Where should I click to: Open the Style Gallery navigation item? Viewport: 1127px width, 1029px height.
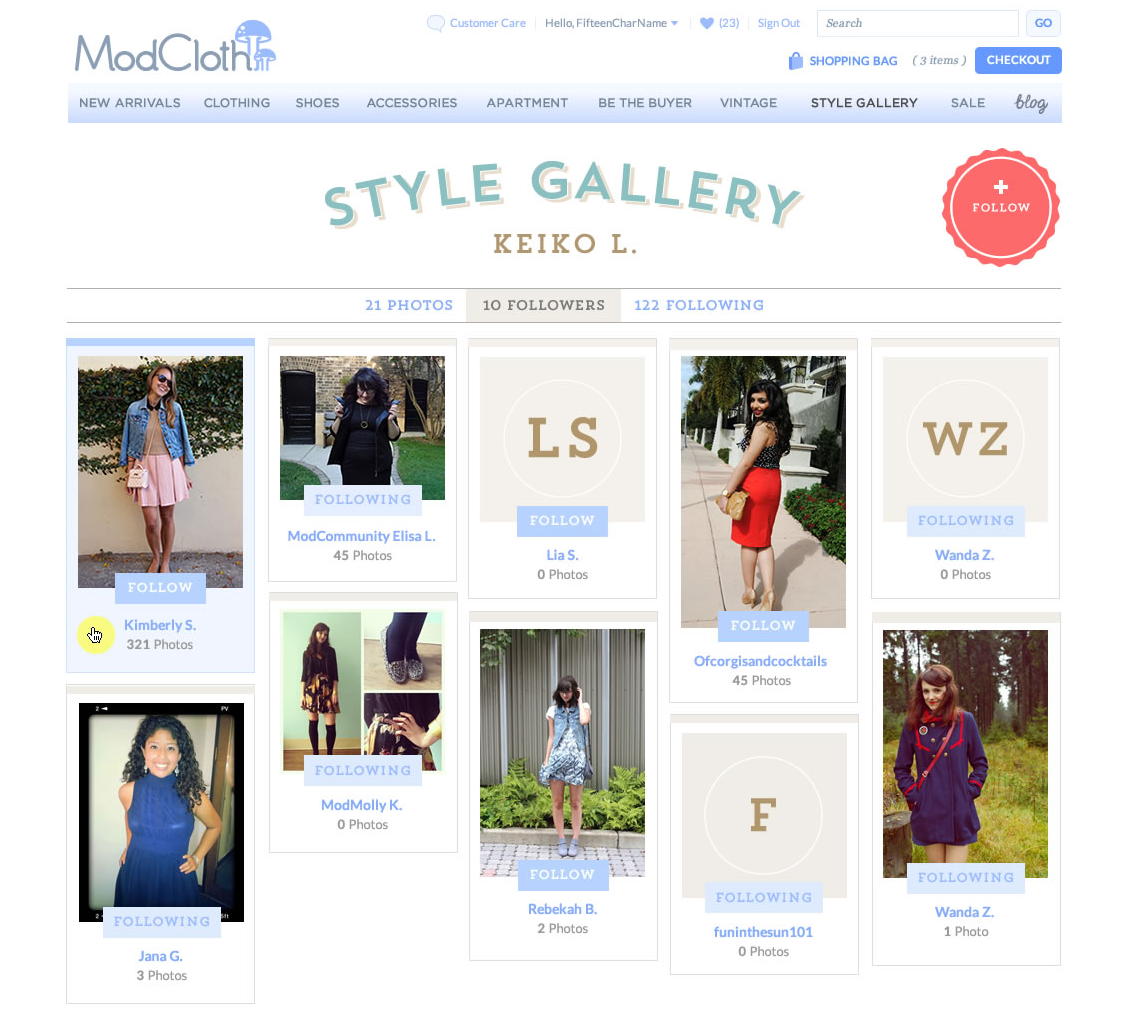coord(864,103)
